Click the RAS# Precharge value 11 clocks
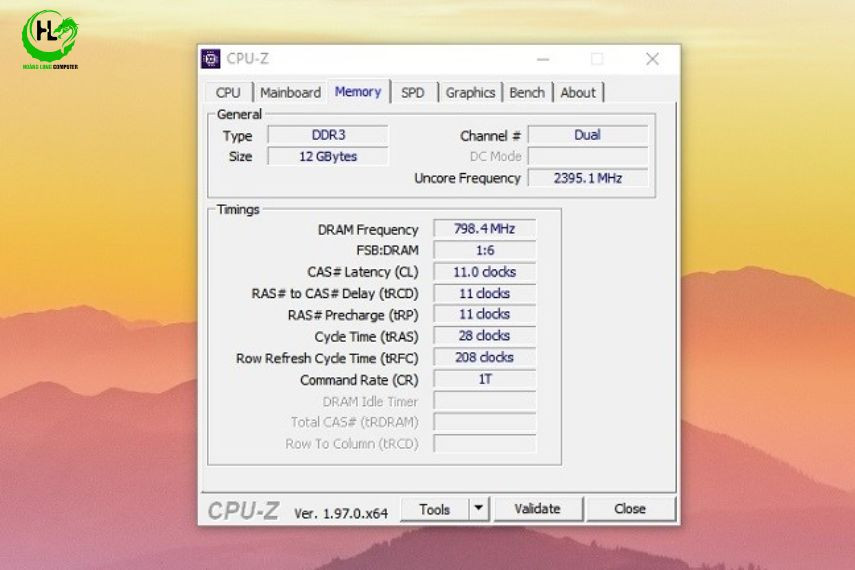Viewport: 855px width, 570px height. coord(485,314)
